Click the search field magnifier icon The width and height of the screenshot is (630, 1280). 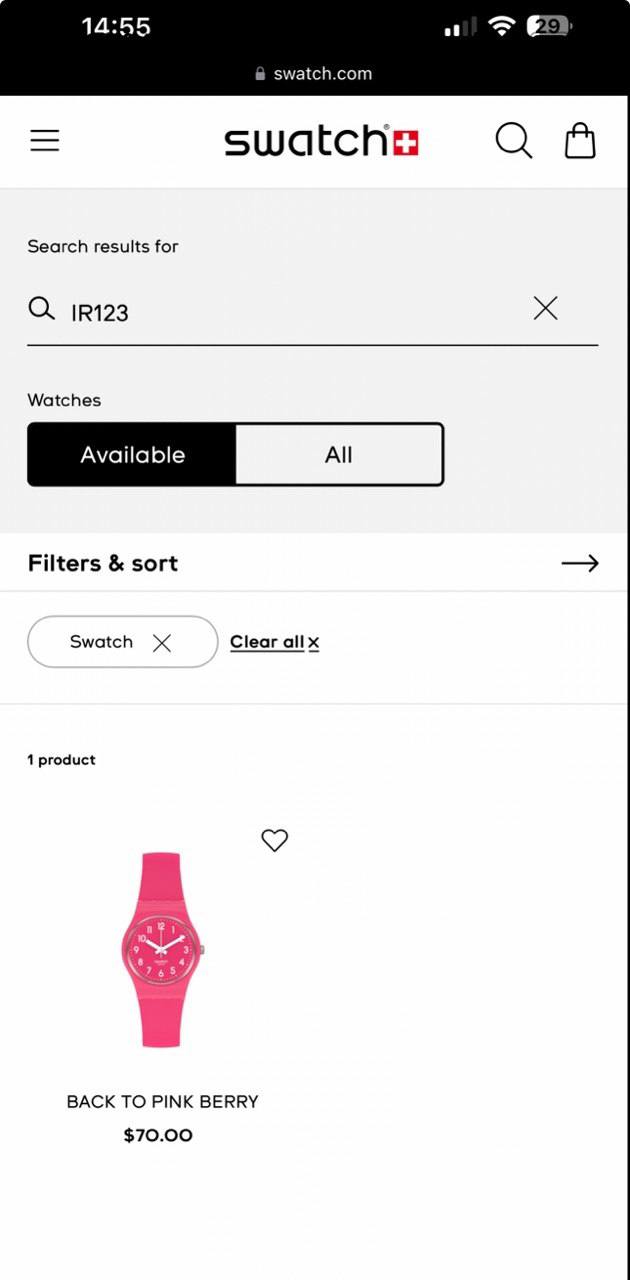[x=41, y=309]
